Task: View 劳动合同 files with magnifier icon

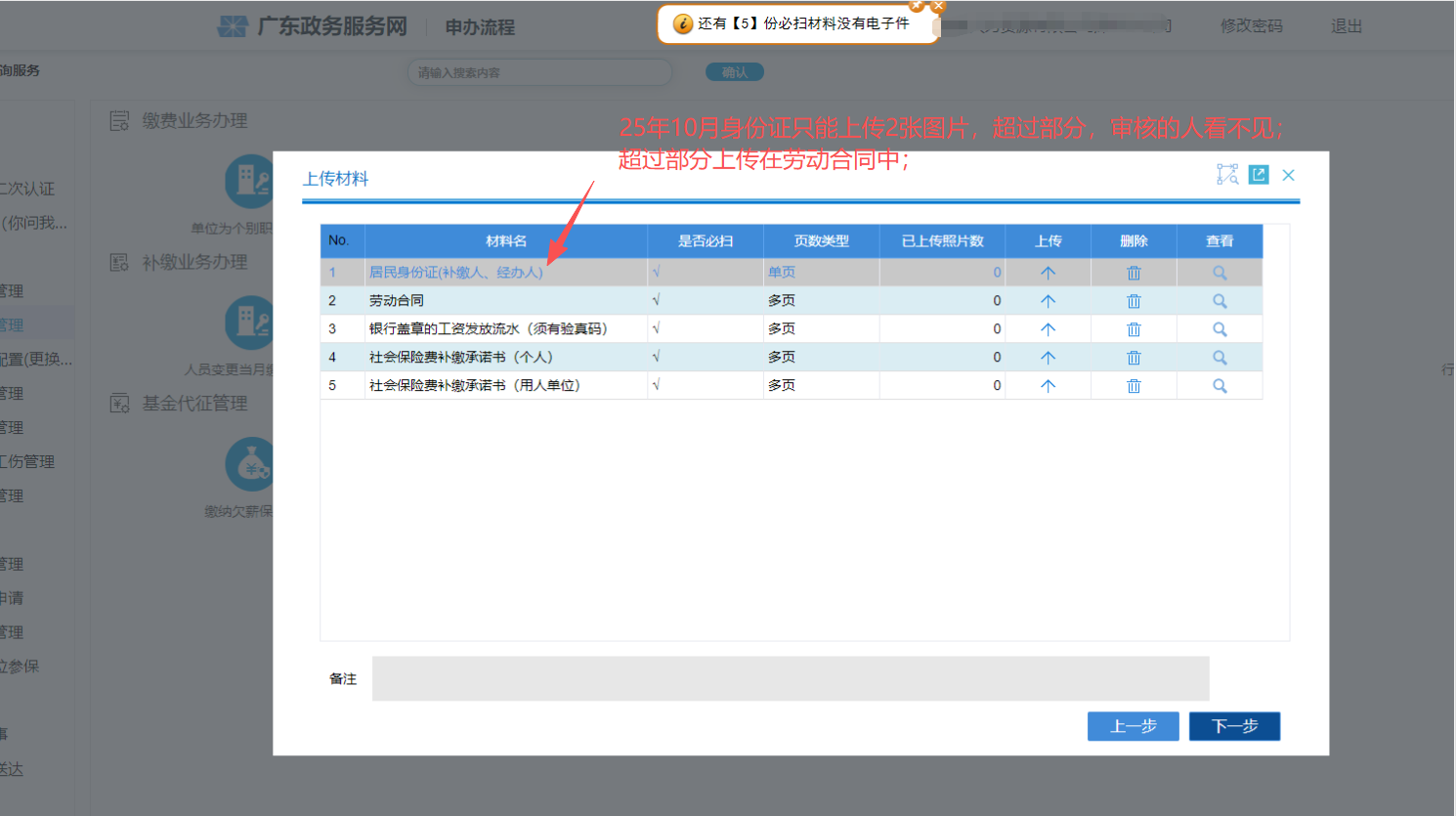Action: tap(1220, 301)
